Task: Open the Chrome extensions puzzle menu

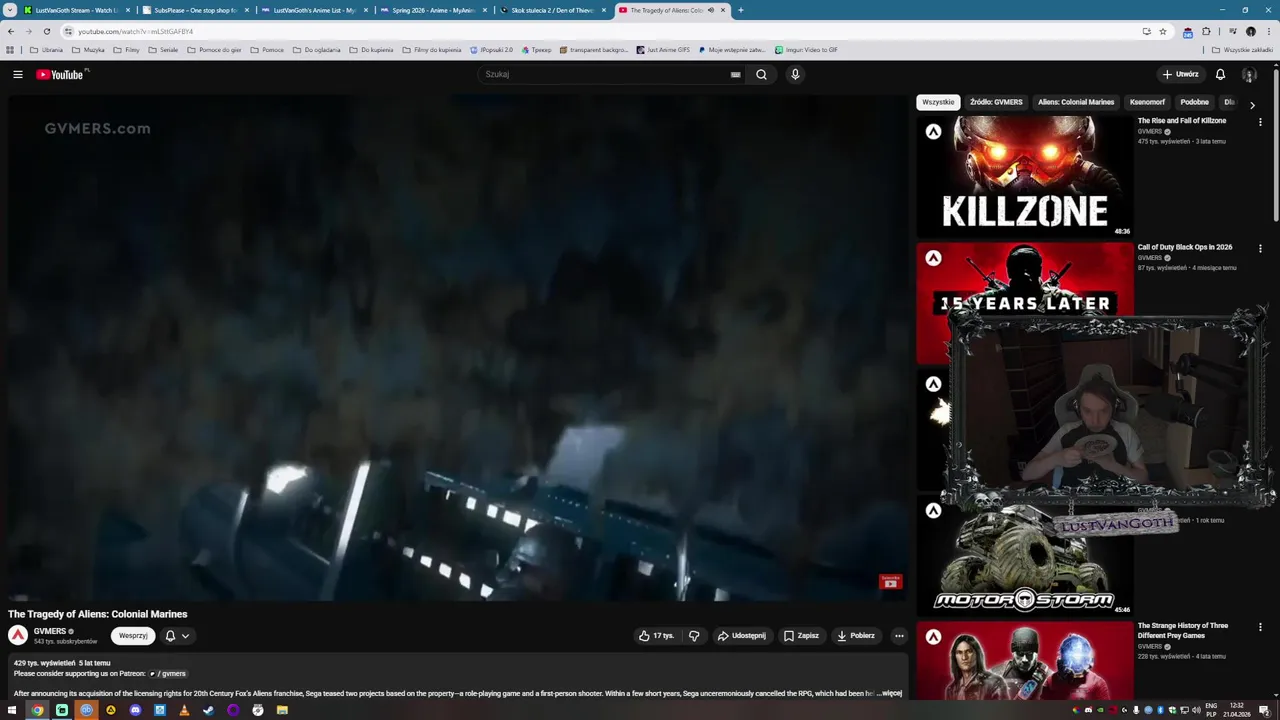Action: [x=1206, y=31]
